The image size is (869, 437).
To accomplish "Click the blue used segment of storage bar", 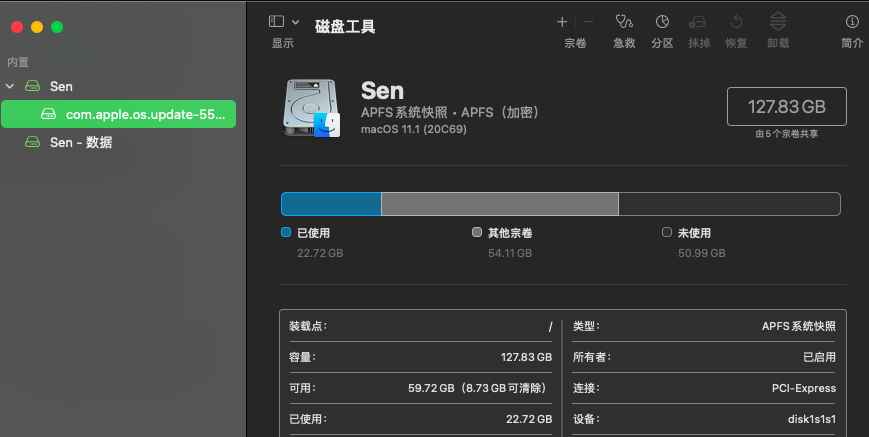I will pos(331,204).
